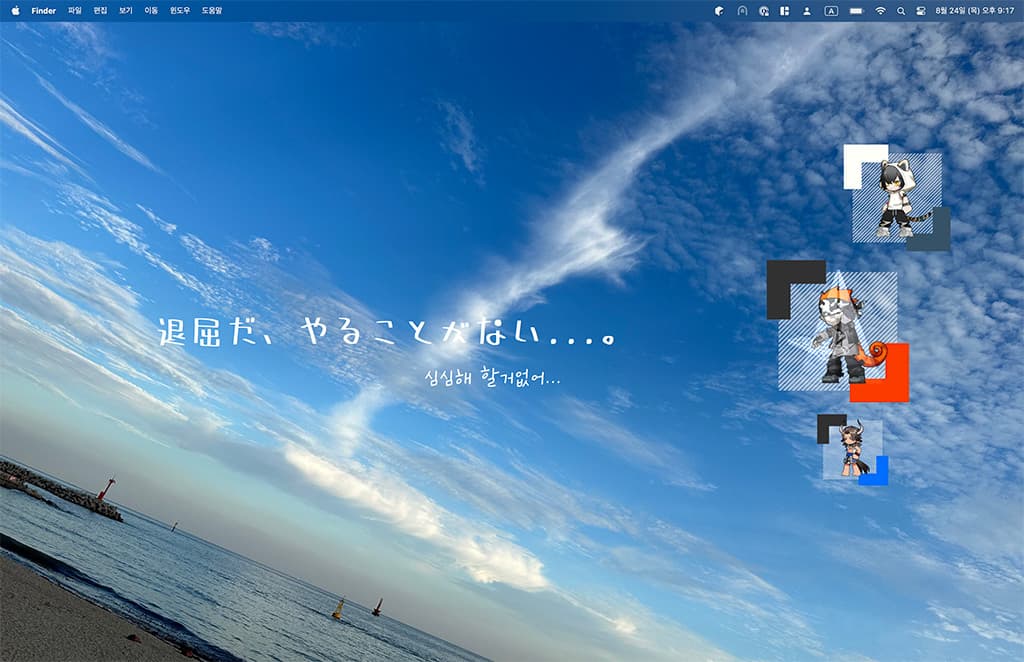Expand the 보기 (View) menu
The image size is (1024, 662).
click(x=126, y=10)
